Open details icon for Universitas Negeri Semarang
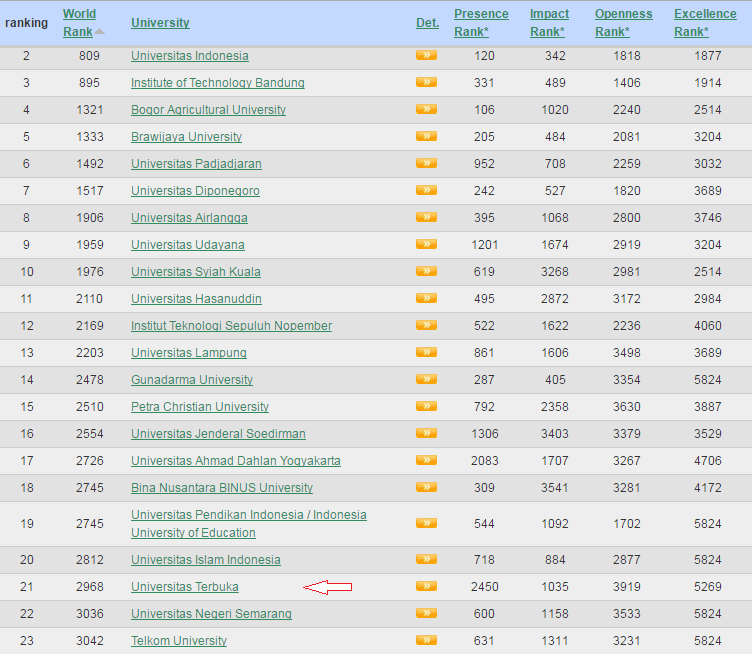Image resolution: width=752 pixels, height=654 pixels. [x=426, y=613]
